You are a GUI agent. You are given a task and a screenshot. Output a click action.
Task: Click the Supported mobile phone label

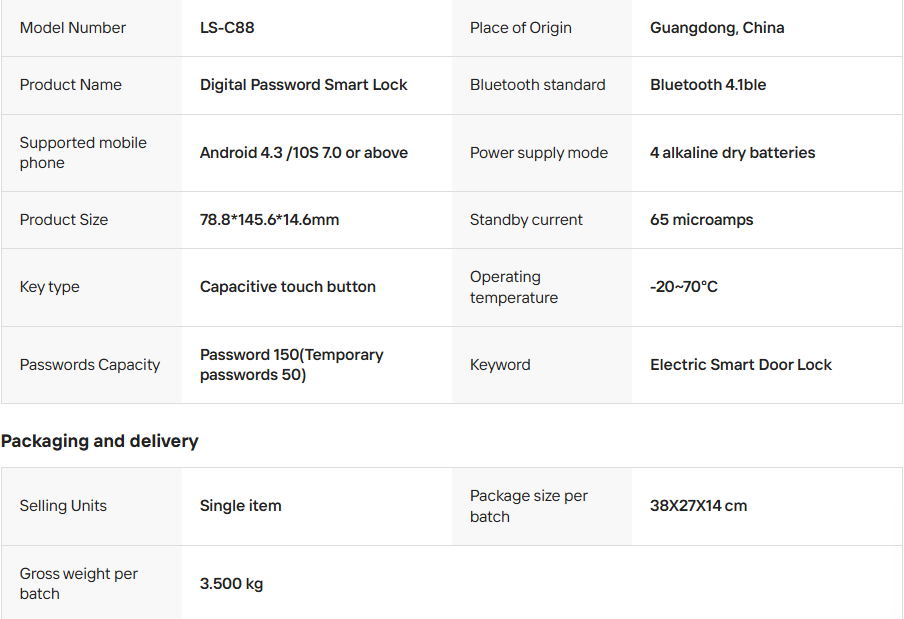click(83, 153)
